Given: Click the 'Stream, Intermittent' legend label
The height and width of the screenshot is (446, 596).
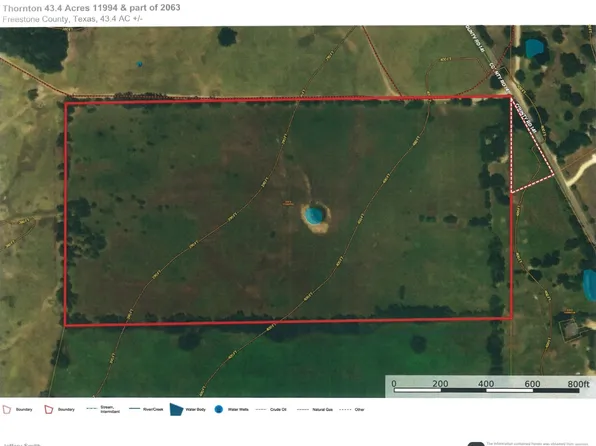Looking at the screenshot, I should click(110, 409).
